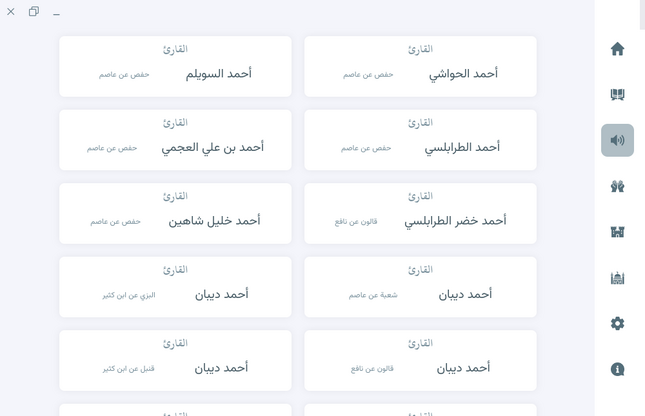Open أحمد ديبان قنبل عن ابن كثير

coord(175,360)
